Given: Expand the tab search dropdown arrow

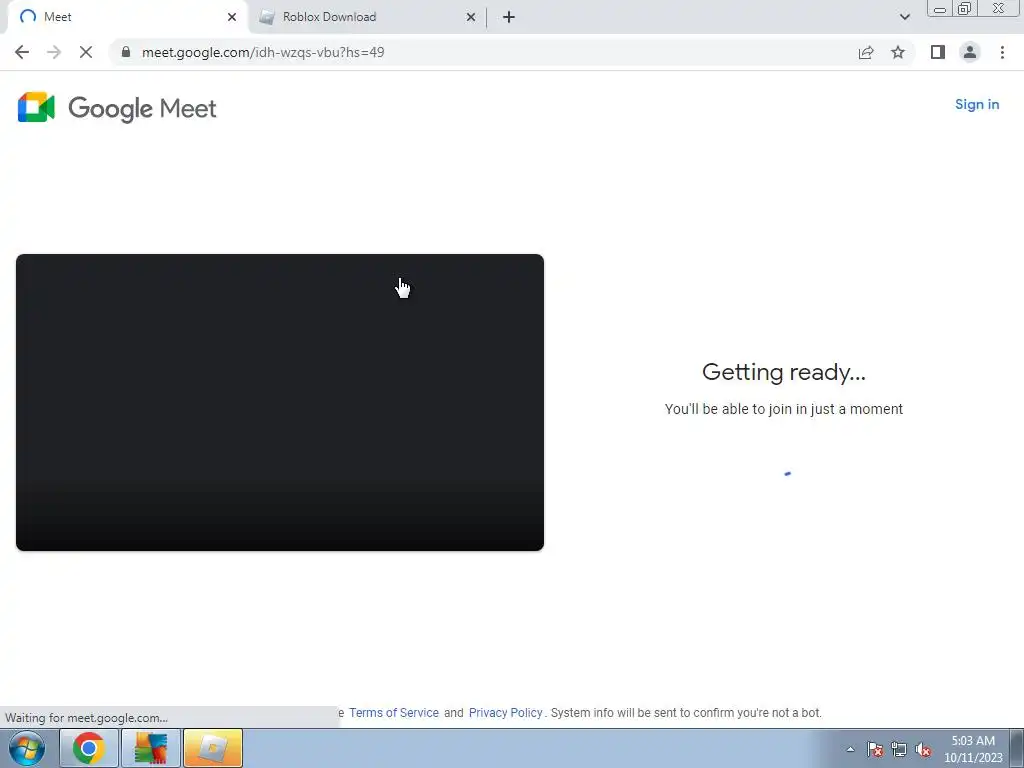Looking at the screenshot, I should click(x=904, y=17).
